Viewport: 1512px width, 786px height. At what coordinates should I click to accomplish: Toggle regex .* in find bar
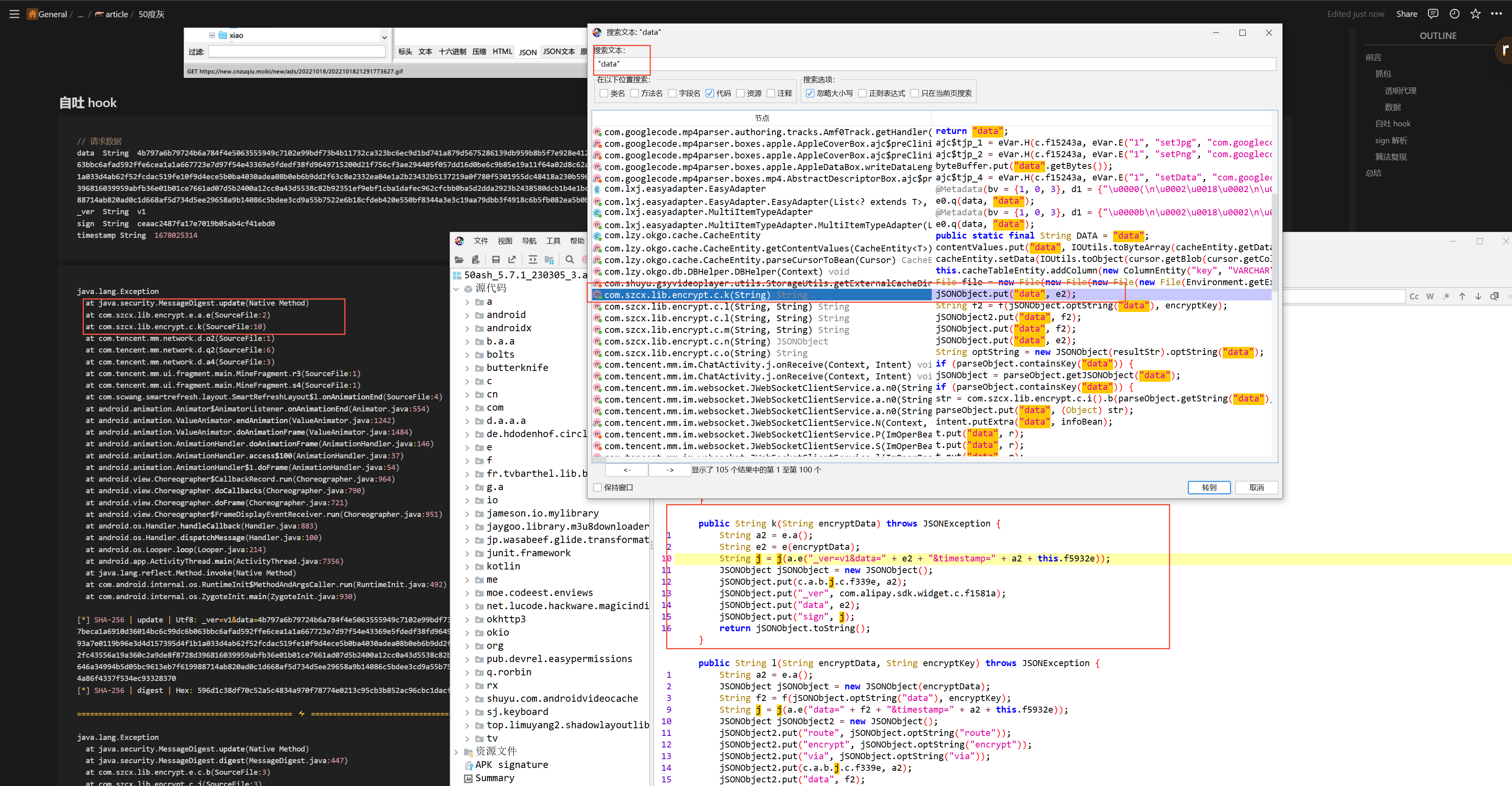(1446, 296)
